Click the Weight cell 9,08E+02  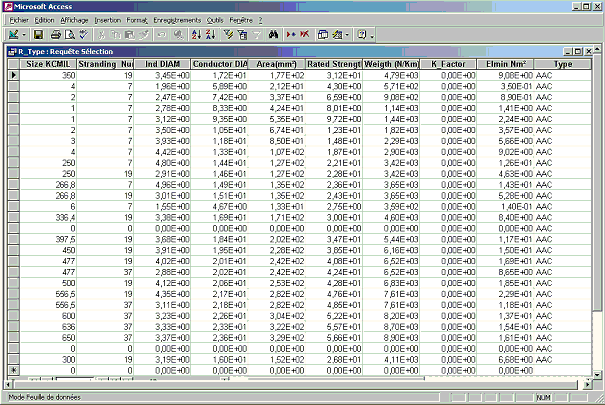[391, 97]
